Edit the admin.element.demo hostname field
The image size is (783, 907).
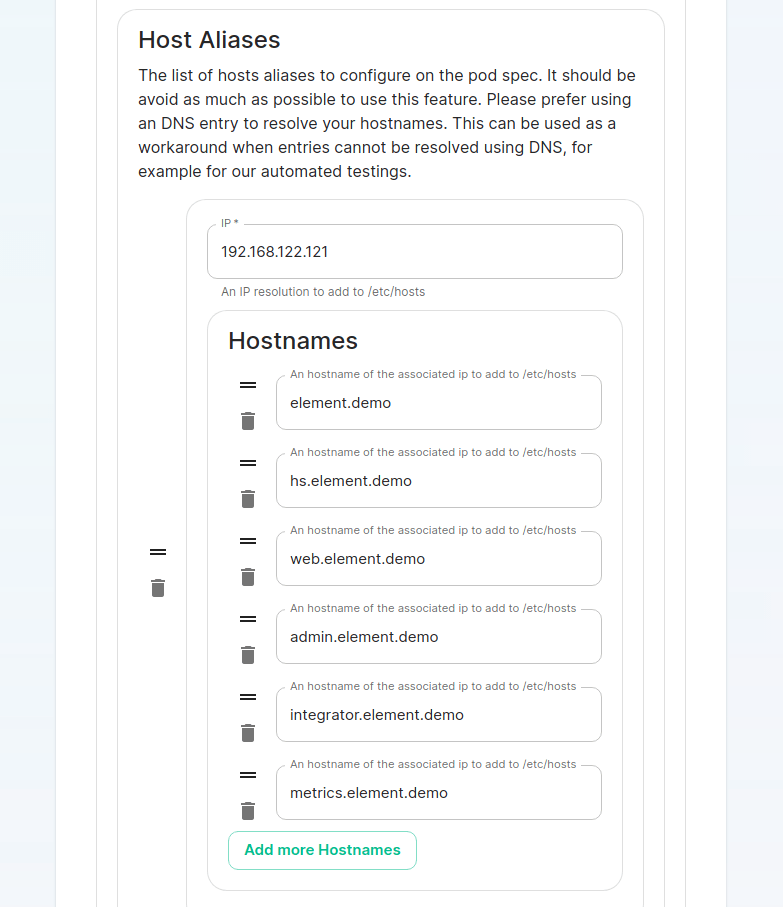tap(438, 637)
